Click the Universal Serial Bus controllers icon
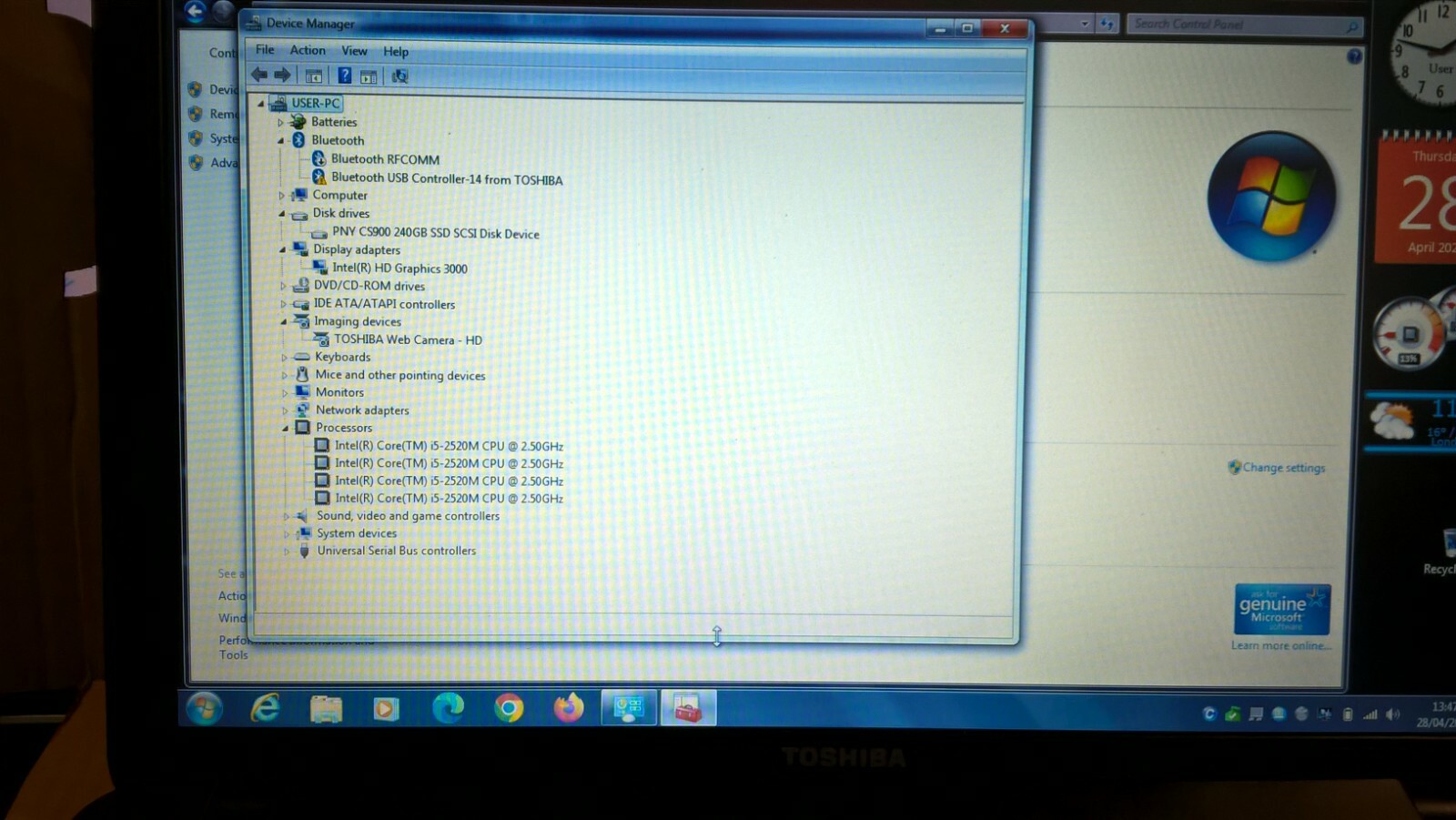 click(x=304, y=551)
